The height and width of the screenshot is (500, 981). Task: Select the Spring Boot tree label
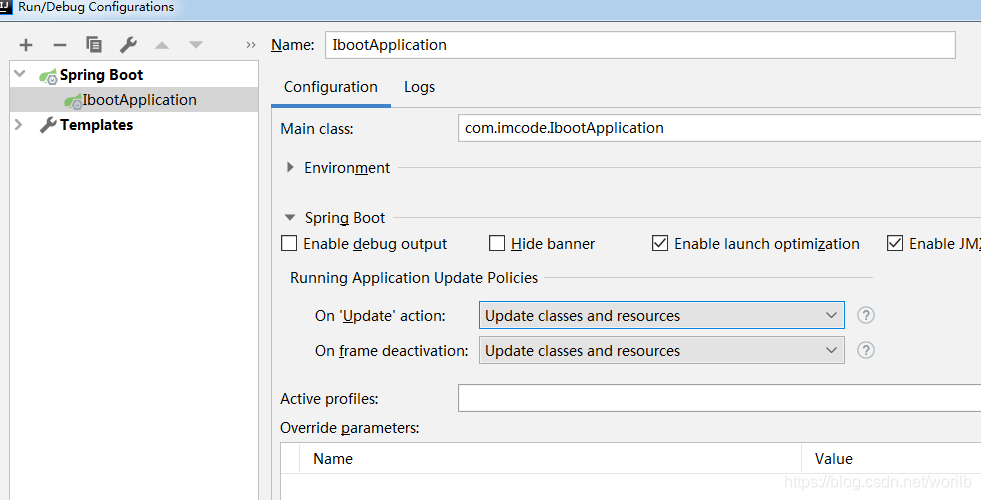tap(101, 75)
